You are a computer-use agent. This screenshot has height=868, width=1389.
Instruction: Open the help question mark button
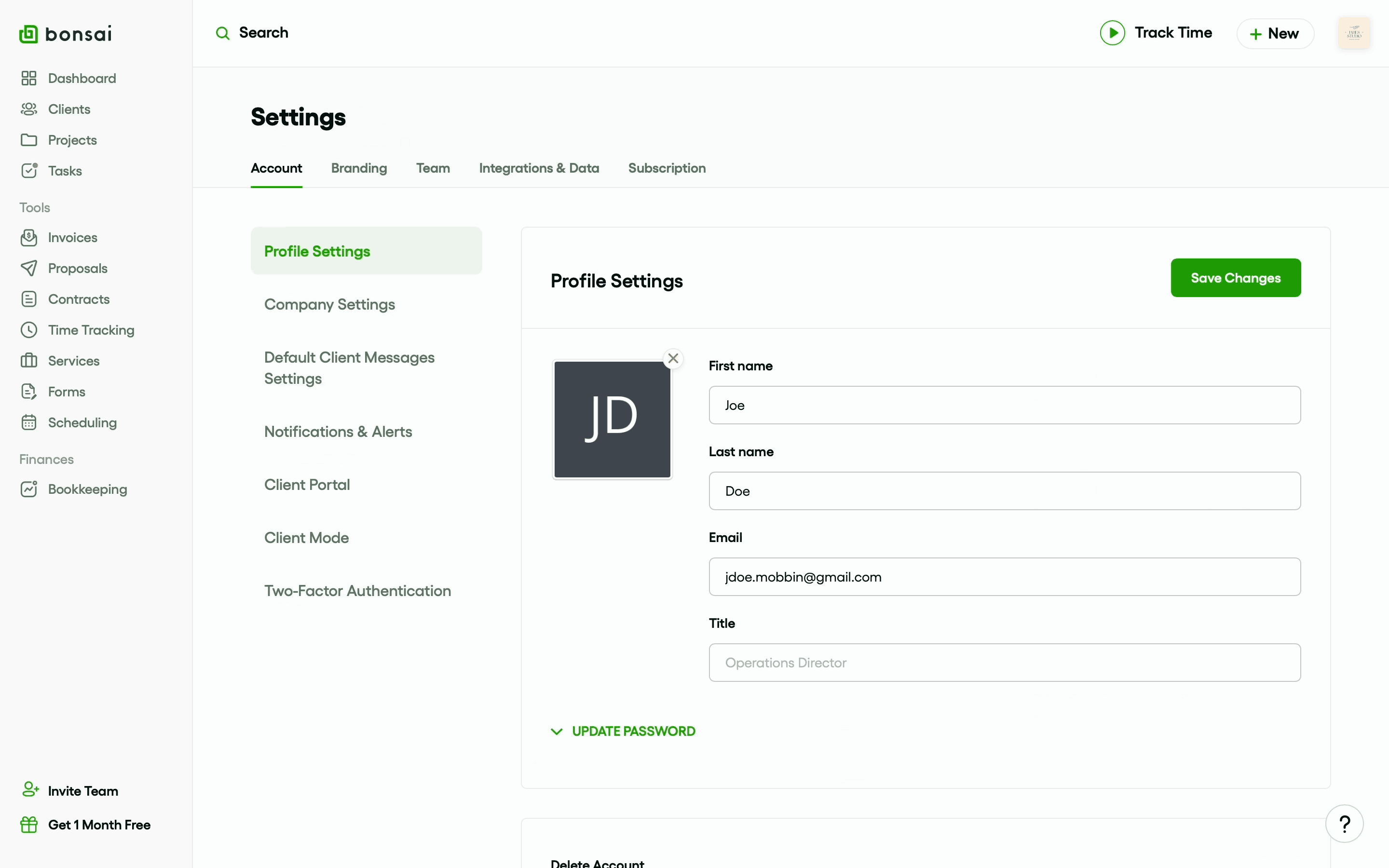1344,824
